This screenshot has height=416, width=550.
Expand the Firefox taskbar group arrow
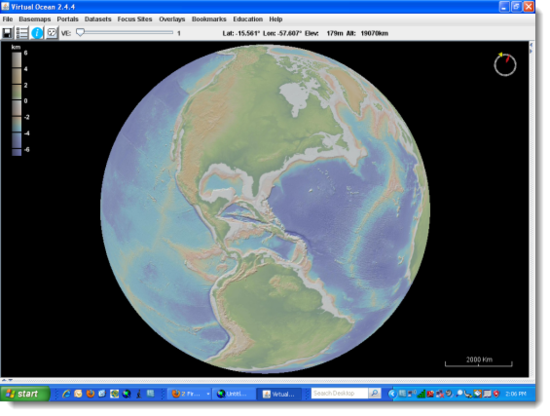click(x=208, y=394)
